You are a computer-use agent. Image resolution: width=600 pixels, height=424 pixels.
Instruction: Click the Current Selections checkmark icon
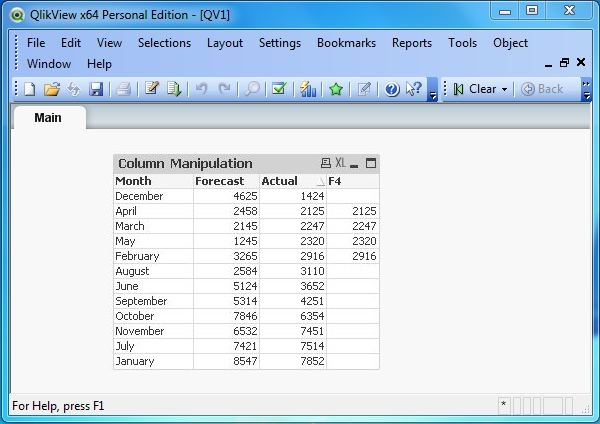[x=279, y=89]
